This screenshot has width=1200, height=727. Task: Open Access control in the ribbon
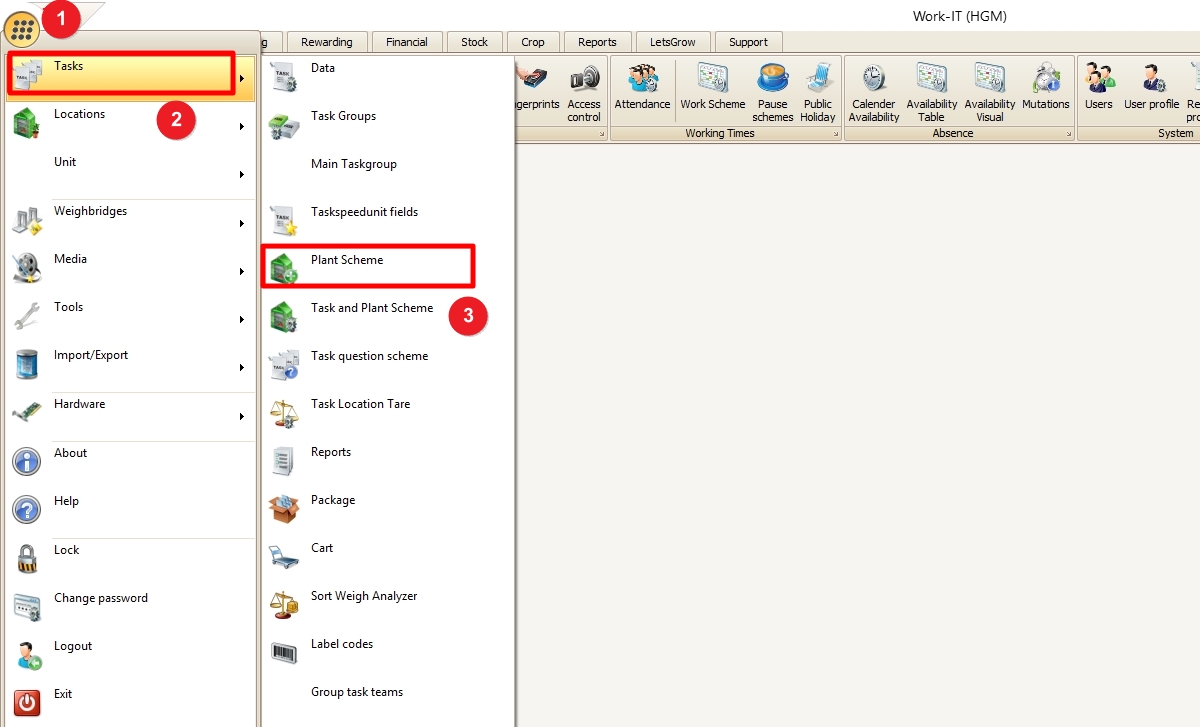coord(584,91)
